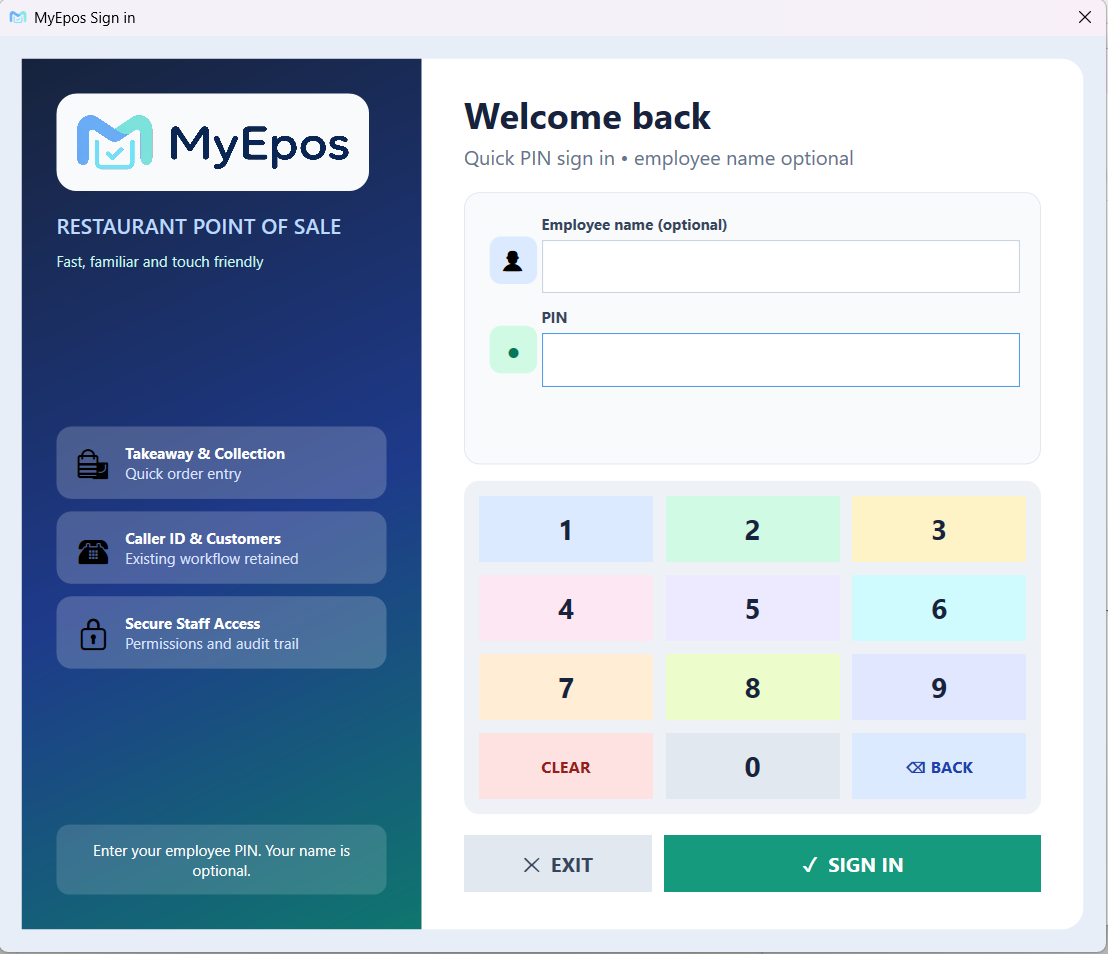This screenshot has width=1108, height=954.
Task: Click the Caller ID & Customers title
Action: click(x=203, y=538)
